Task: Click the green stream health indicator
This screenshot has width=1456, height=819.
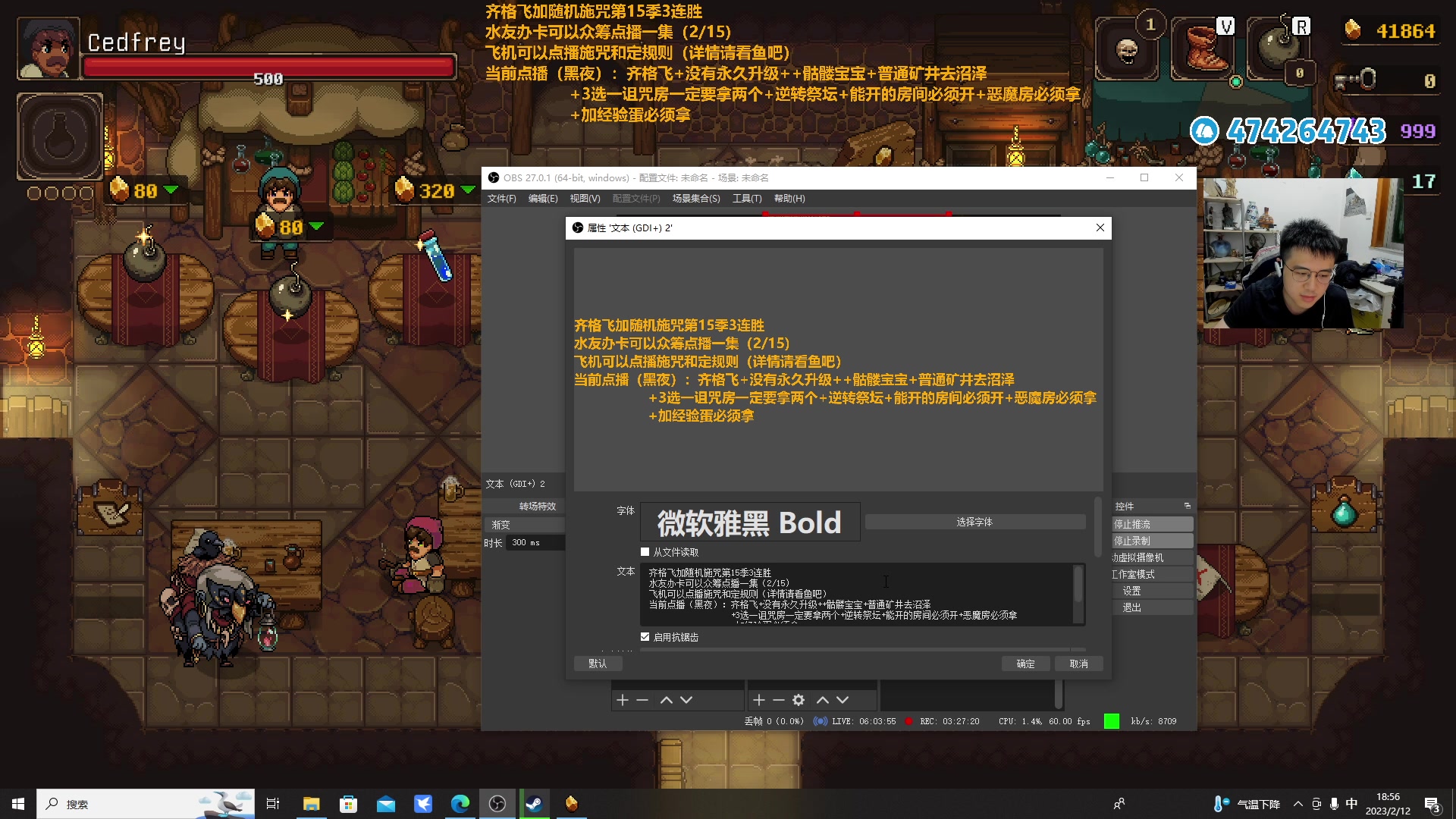Action: coord(1112,721)
